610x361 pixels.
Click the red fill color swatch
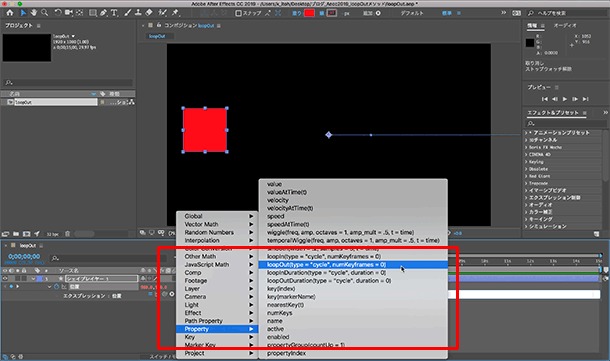(309, 13)
